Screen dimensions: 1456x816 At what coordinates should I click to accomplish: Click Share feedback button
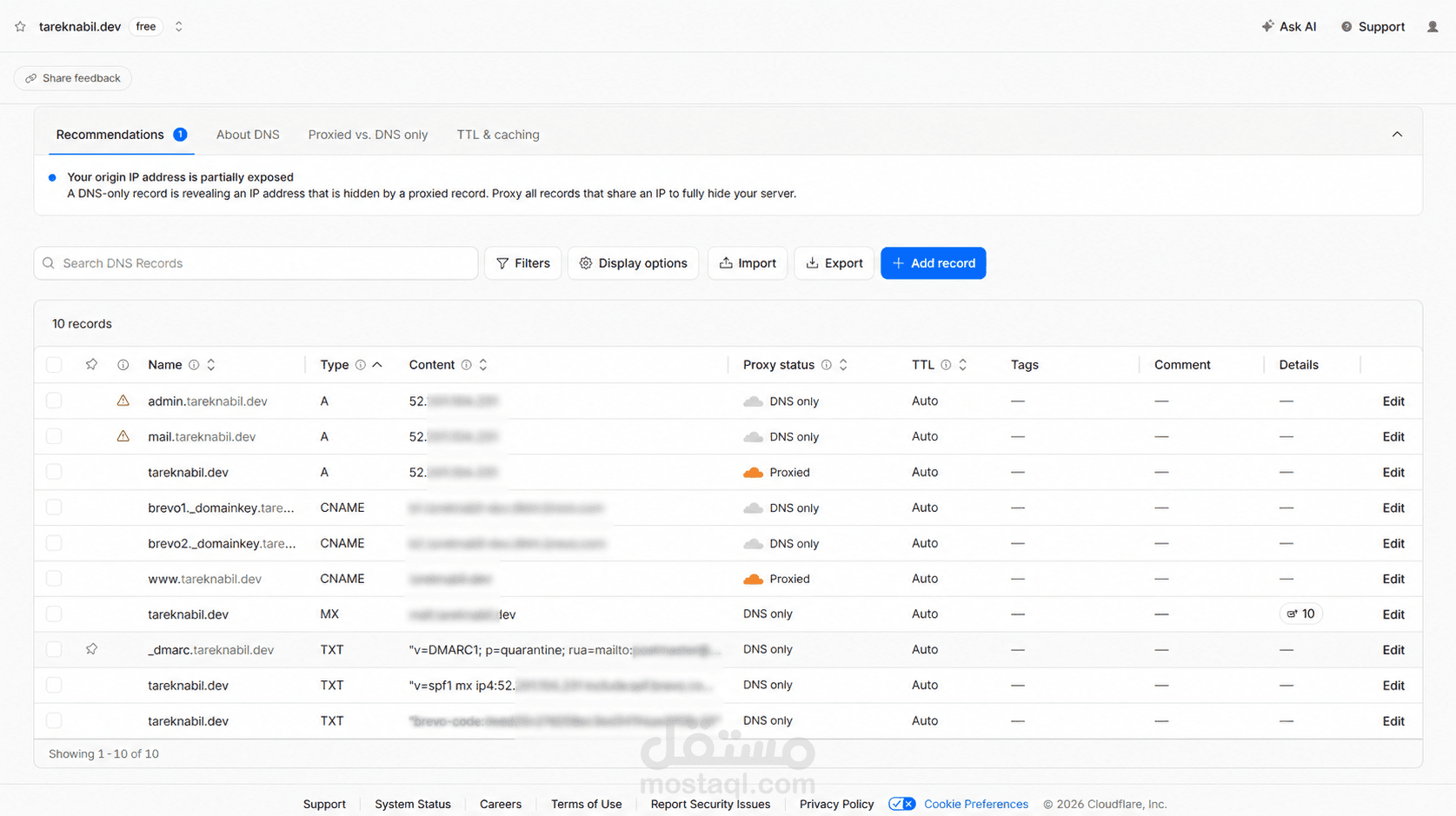73,78
